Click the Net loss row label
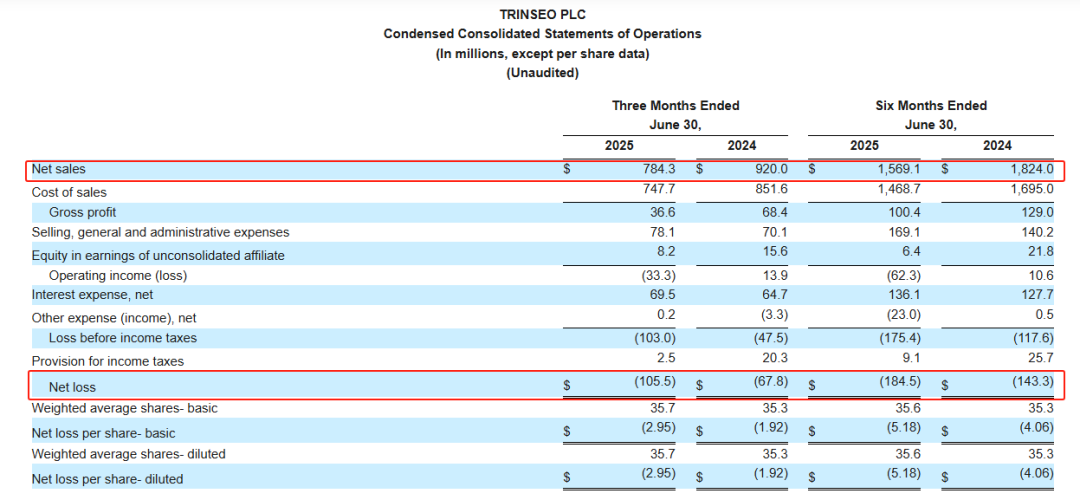 point(72,388)
